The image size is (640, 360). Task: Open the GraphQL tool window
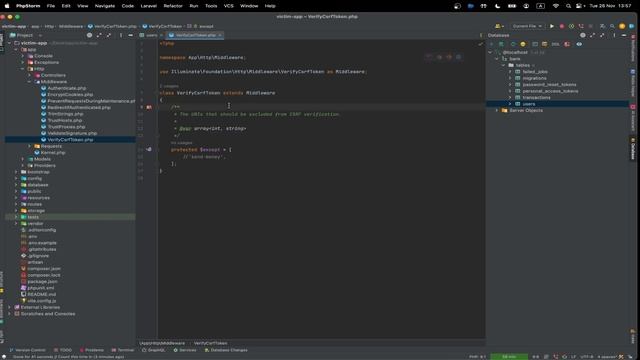(x=154, y=350)
